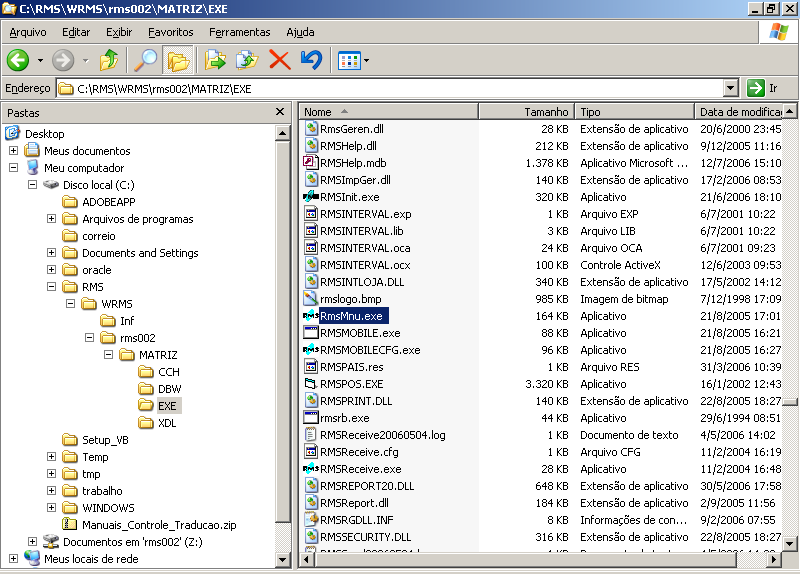Sort files by Tamanho column

[x=527, y=112]
